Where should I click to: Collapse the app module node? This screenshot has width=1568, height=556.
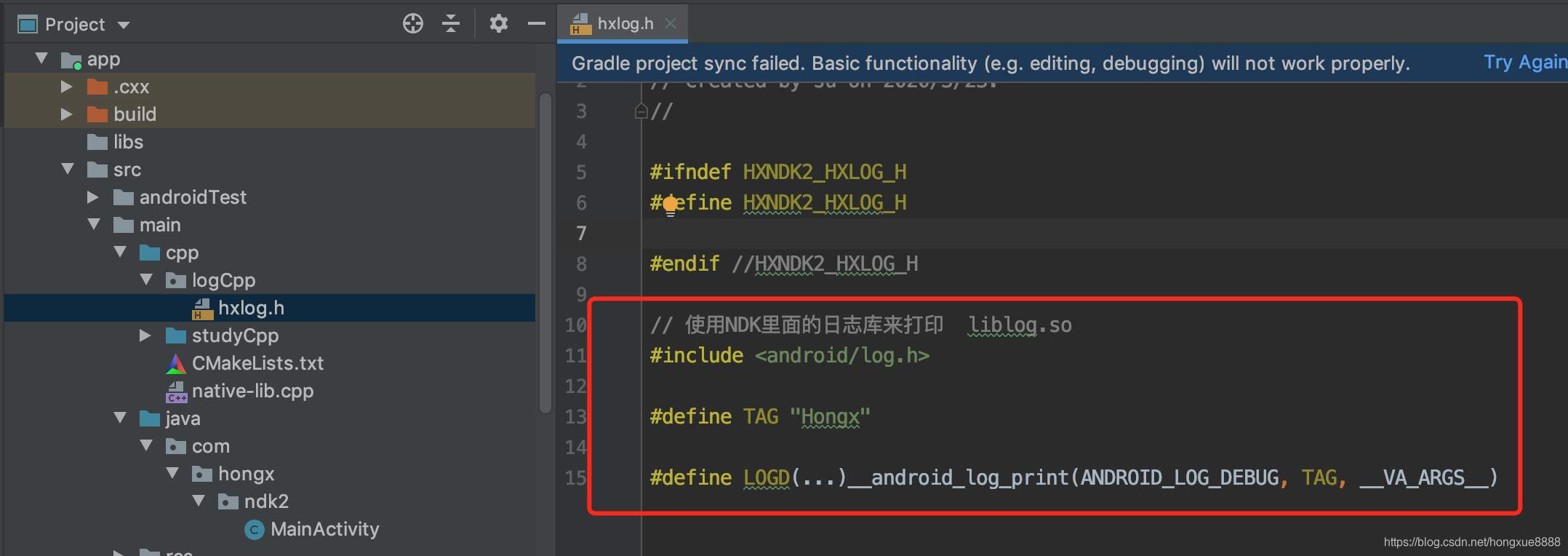coord(41,59)
